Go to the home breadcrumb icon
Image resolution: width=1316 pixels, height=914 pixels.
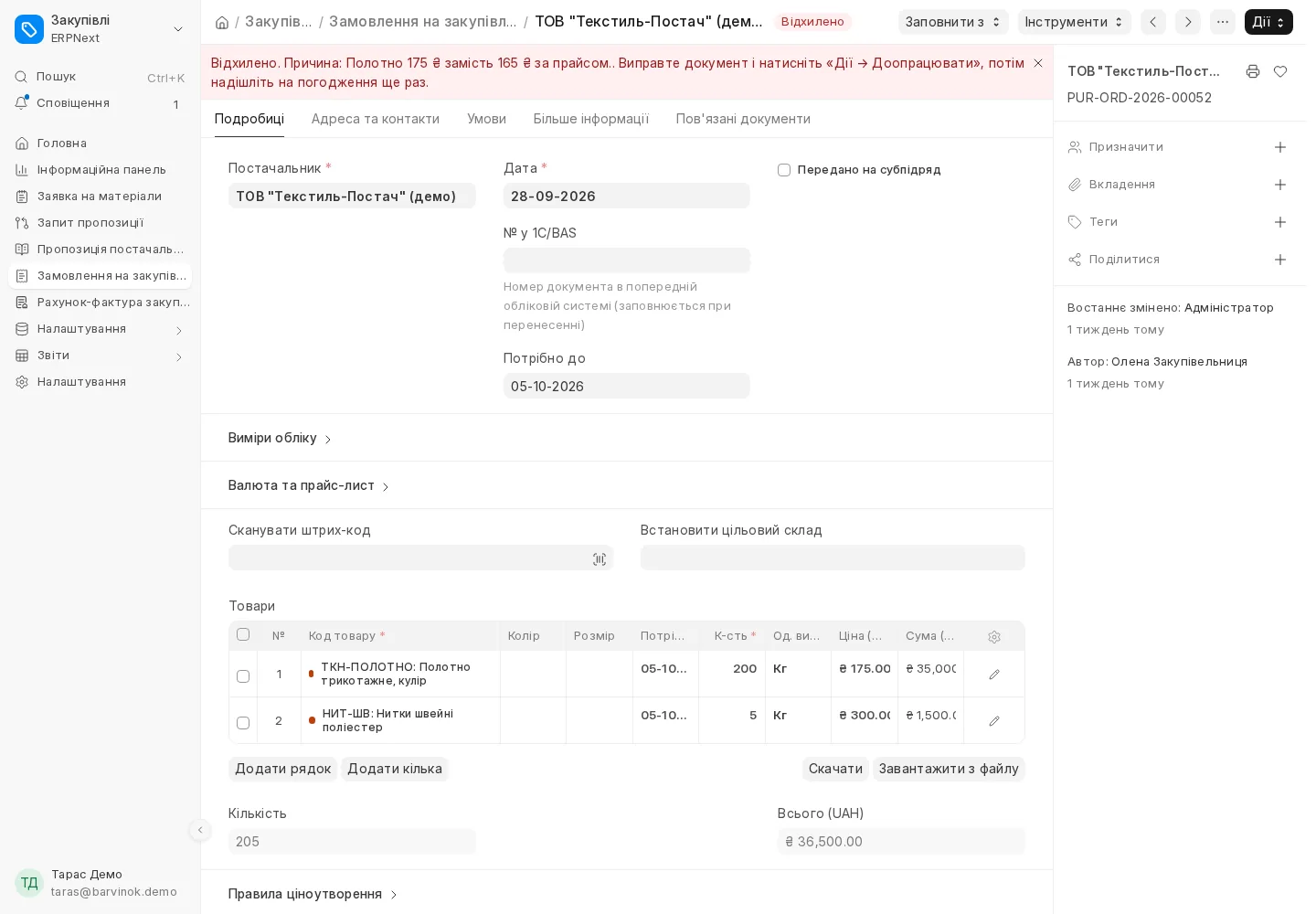[x=222, y=22]
